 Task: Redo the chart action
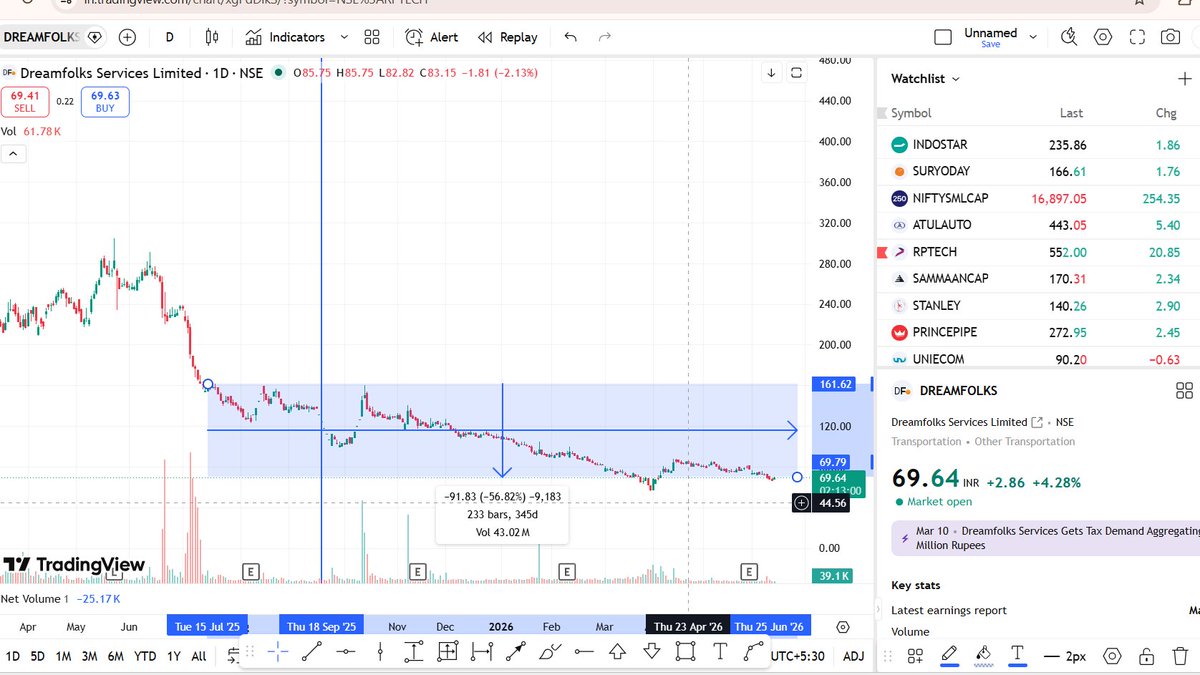point(604,37)
